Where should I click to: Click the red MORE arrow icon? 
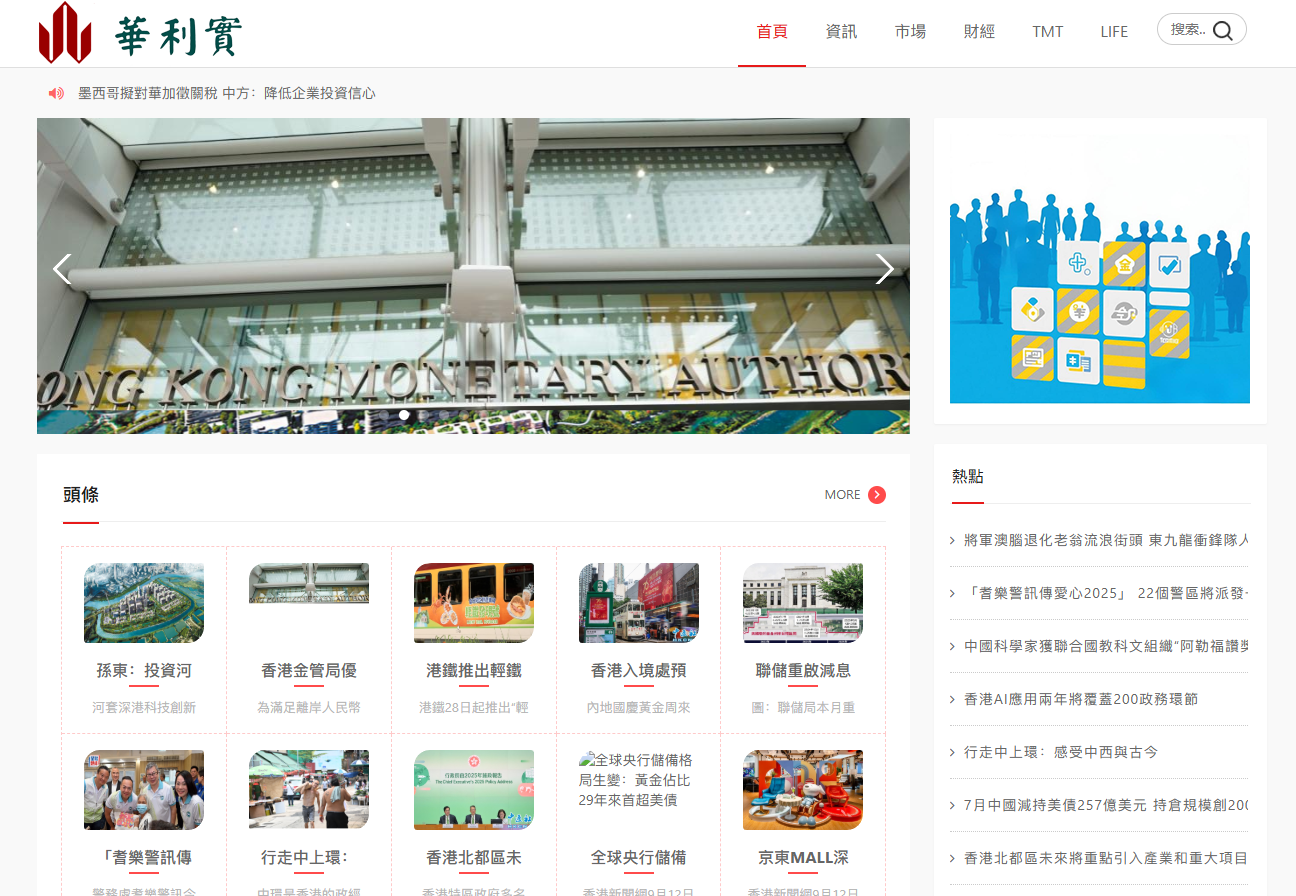tap(877, 495)
